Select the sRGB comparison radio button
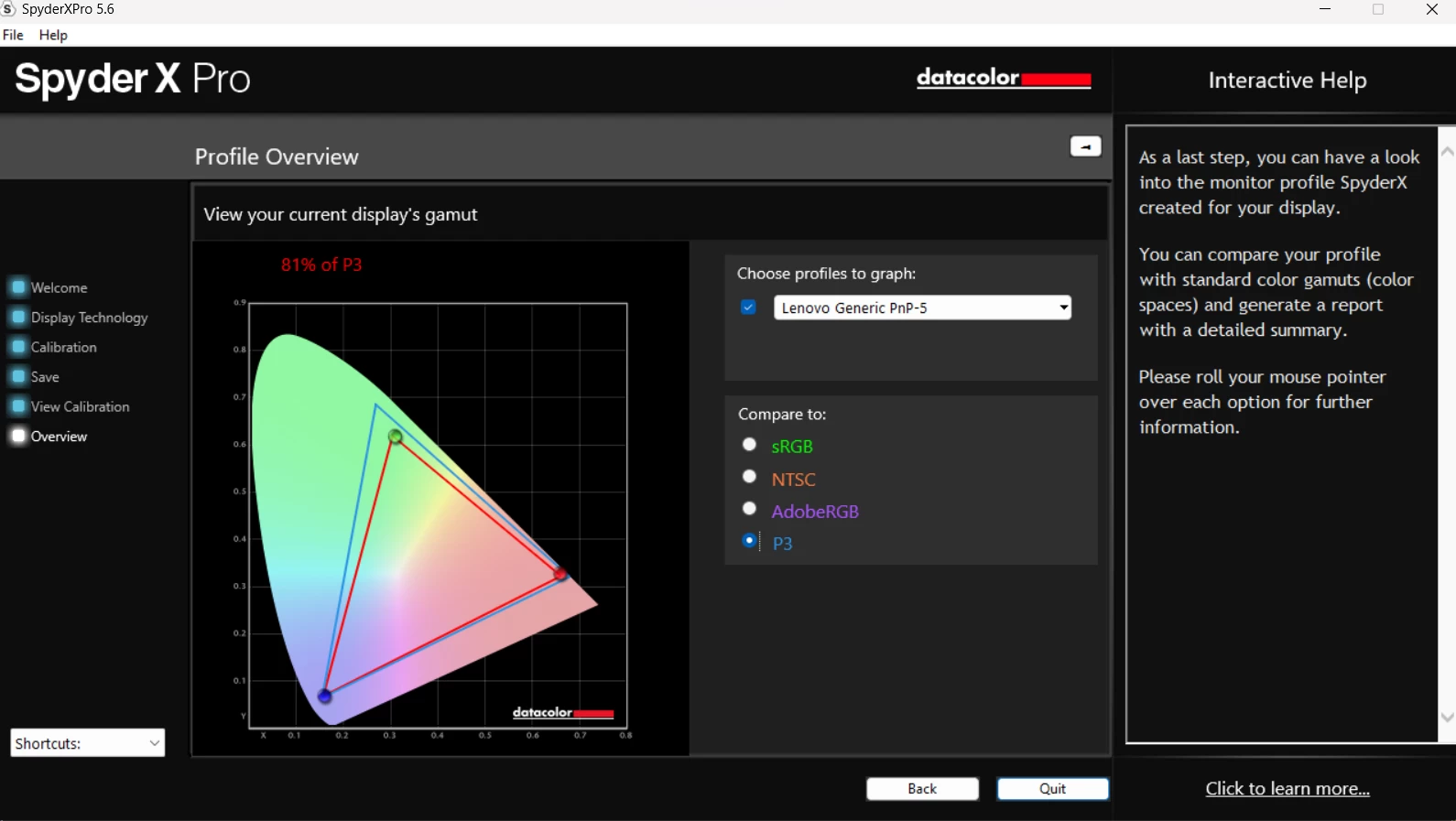The image size is (1456, 821). [x=749, y=445]
